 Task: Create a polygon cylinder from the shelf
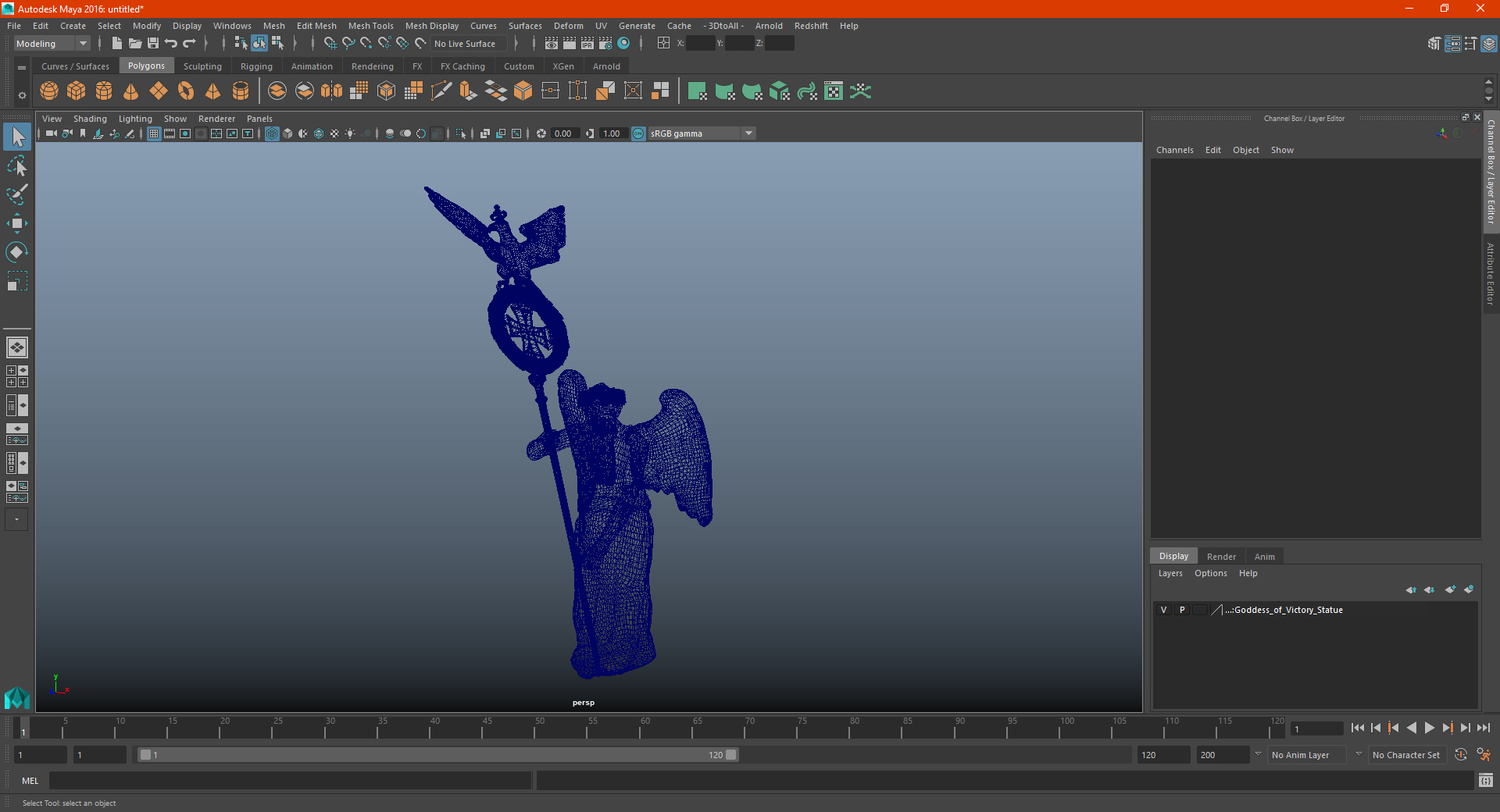point(104,91)
